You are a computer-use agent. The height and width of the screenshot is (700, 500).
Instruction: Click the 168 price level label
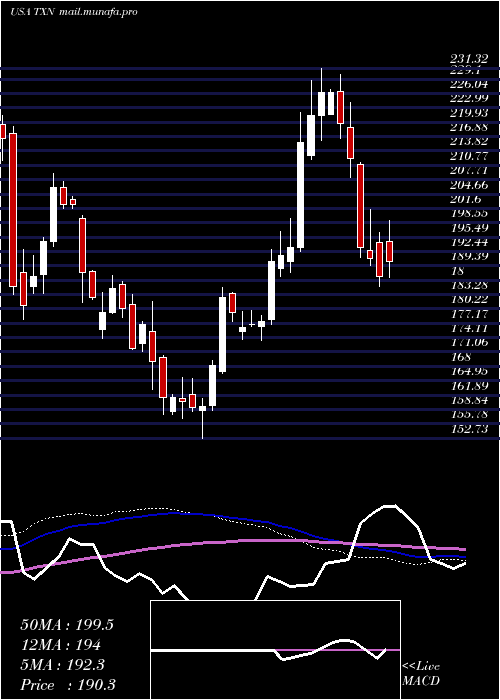460,357
